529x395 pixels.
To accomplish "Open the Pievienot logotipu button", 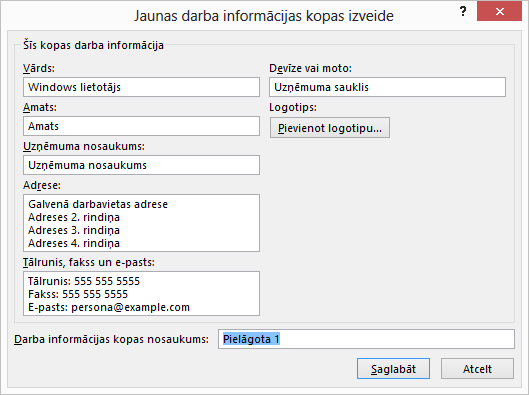I will click(x=330, y=128).
